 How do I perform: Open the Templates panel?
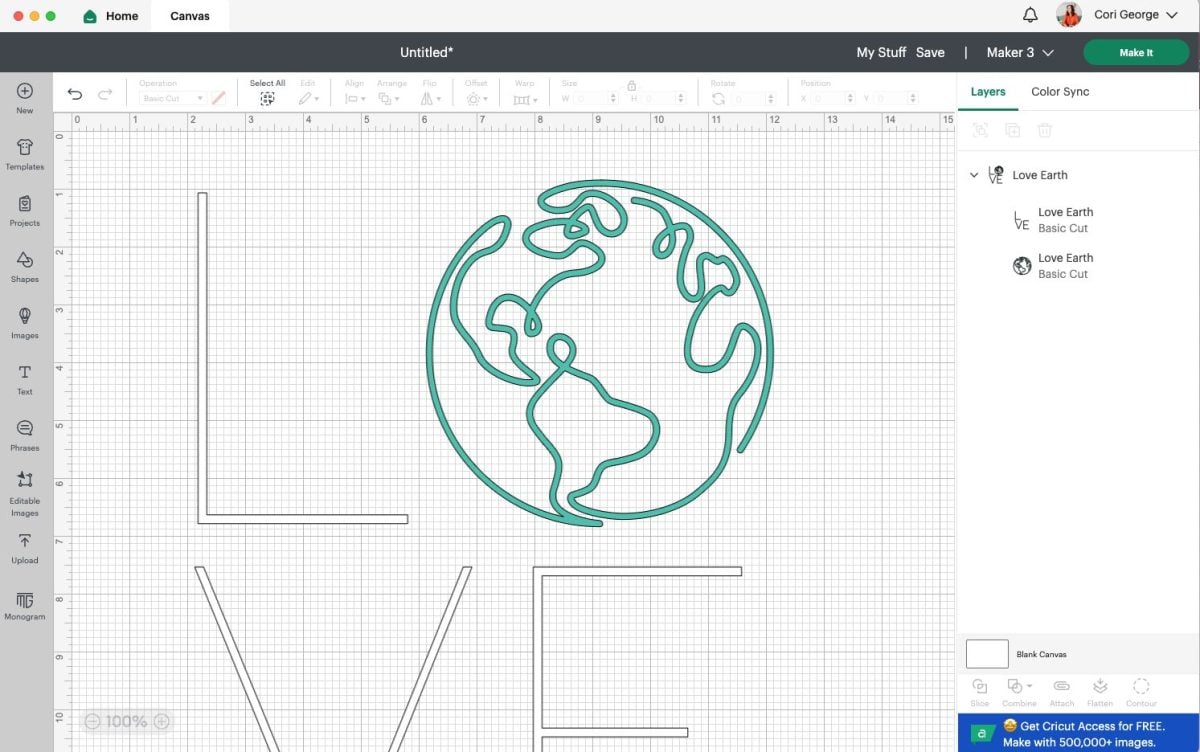(25, 154)
